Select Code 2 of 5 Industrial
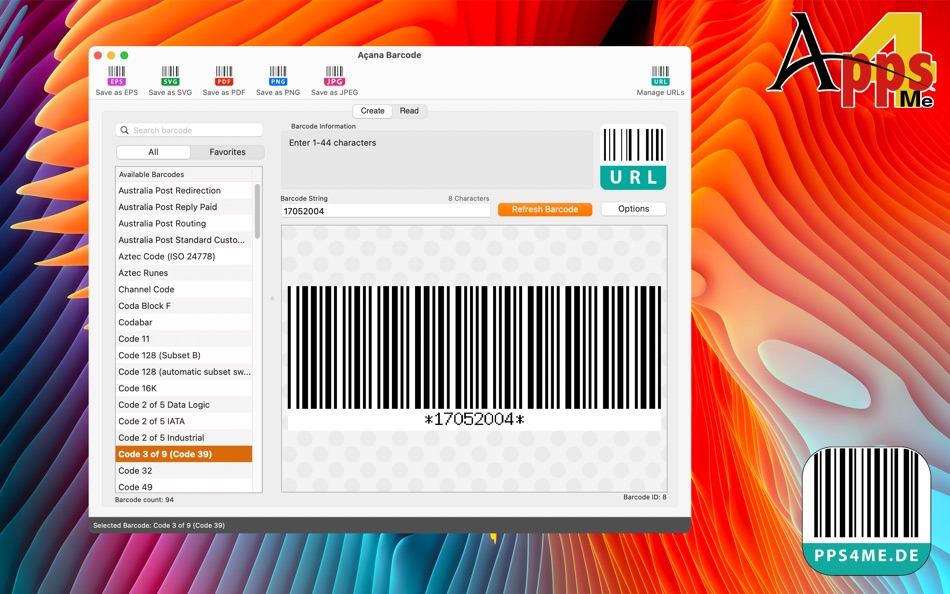Screen dimensions: 950x594 (184, 438)
